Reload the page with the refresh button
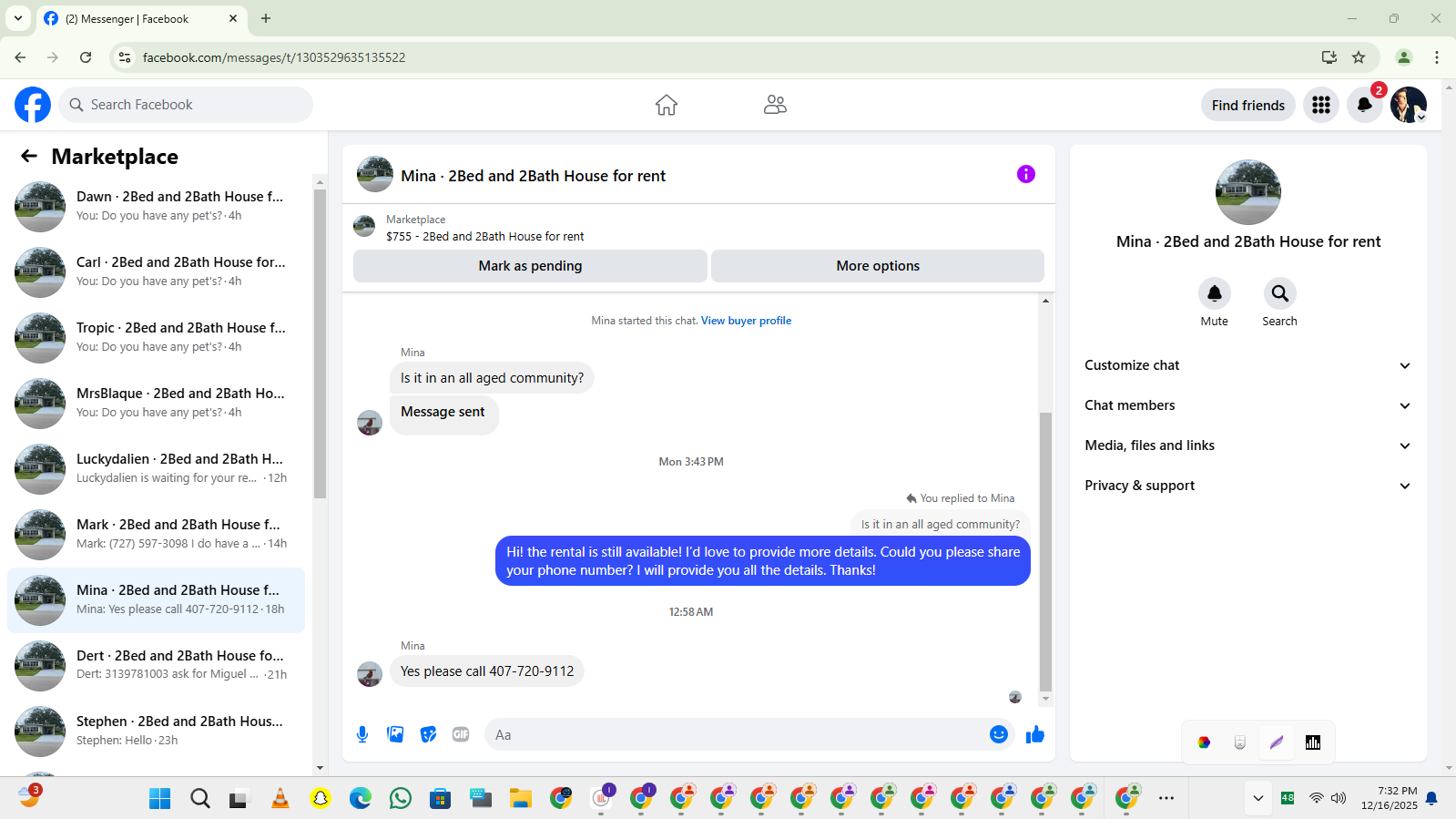This screenshot has height=819, width=1456. pyautogui.click(x=86, y=57)
